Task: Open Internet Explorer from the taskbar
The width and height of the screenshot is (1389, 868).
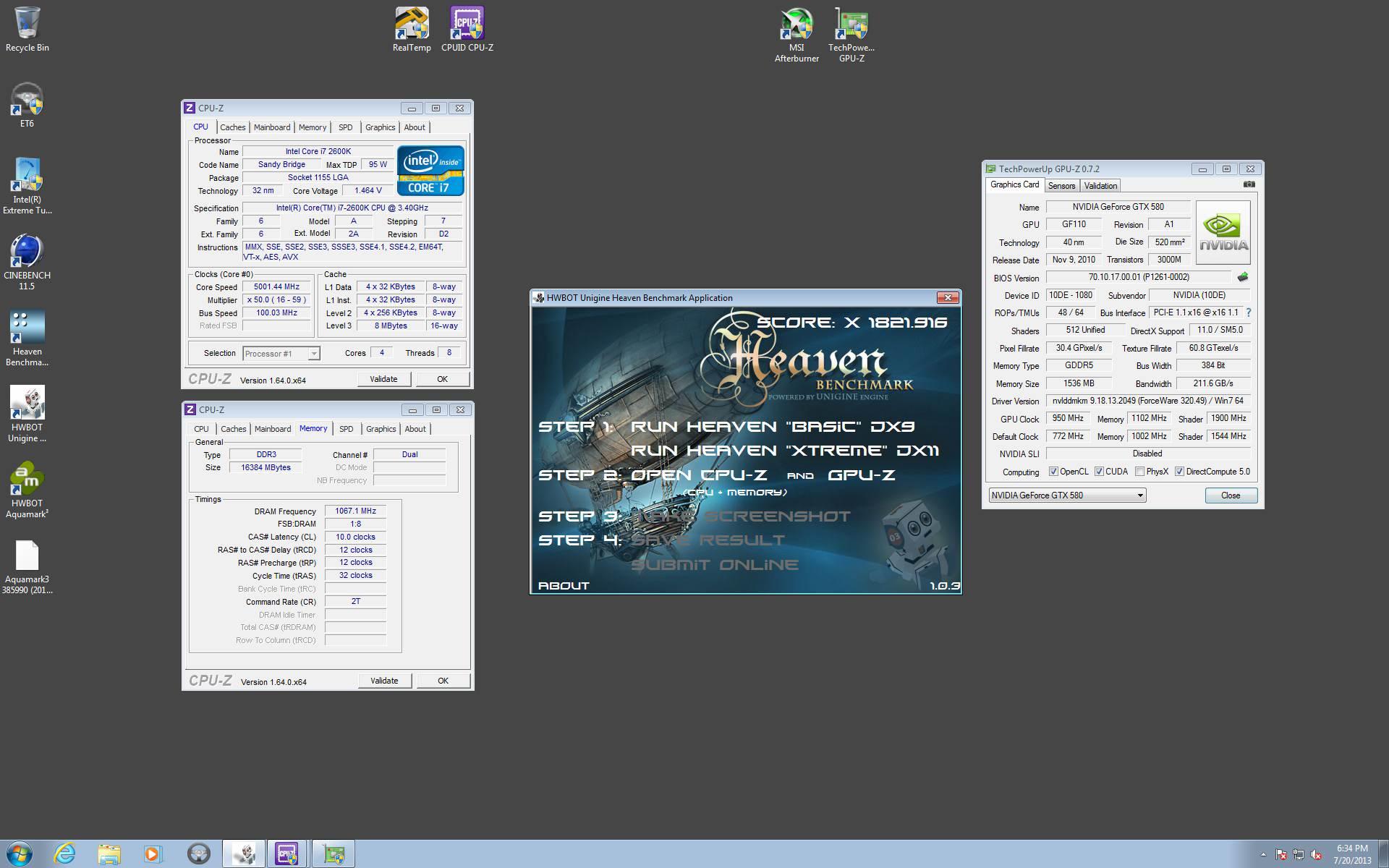Action: (64, 854)
